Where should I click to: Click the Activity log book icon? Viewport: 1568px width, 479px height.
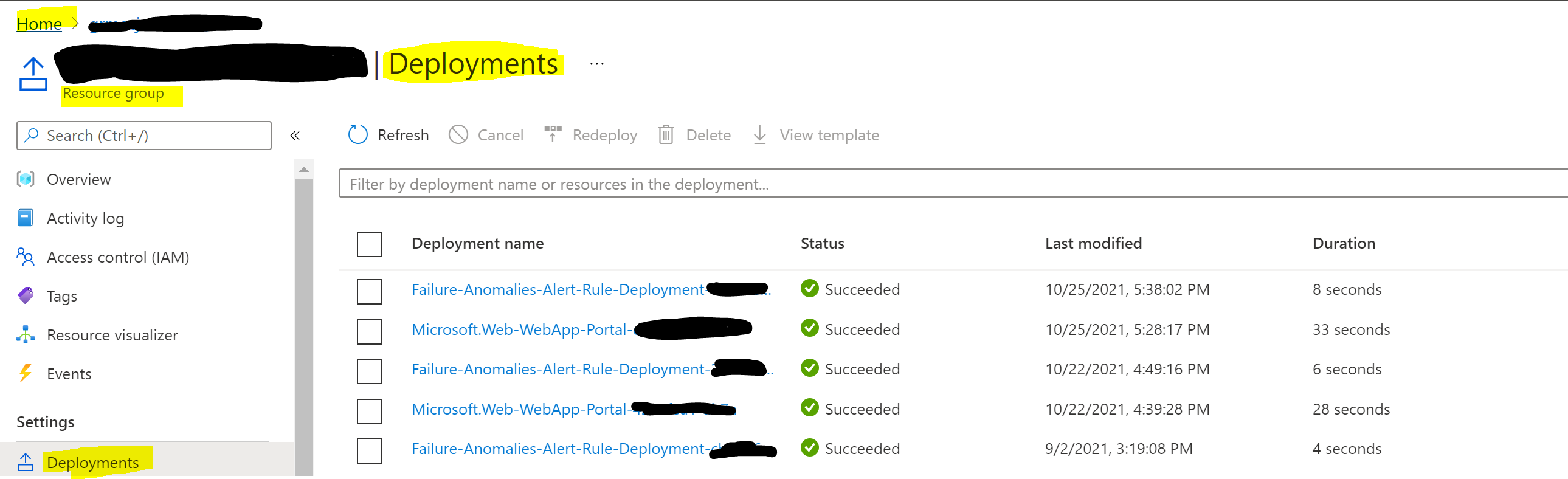25,218
